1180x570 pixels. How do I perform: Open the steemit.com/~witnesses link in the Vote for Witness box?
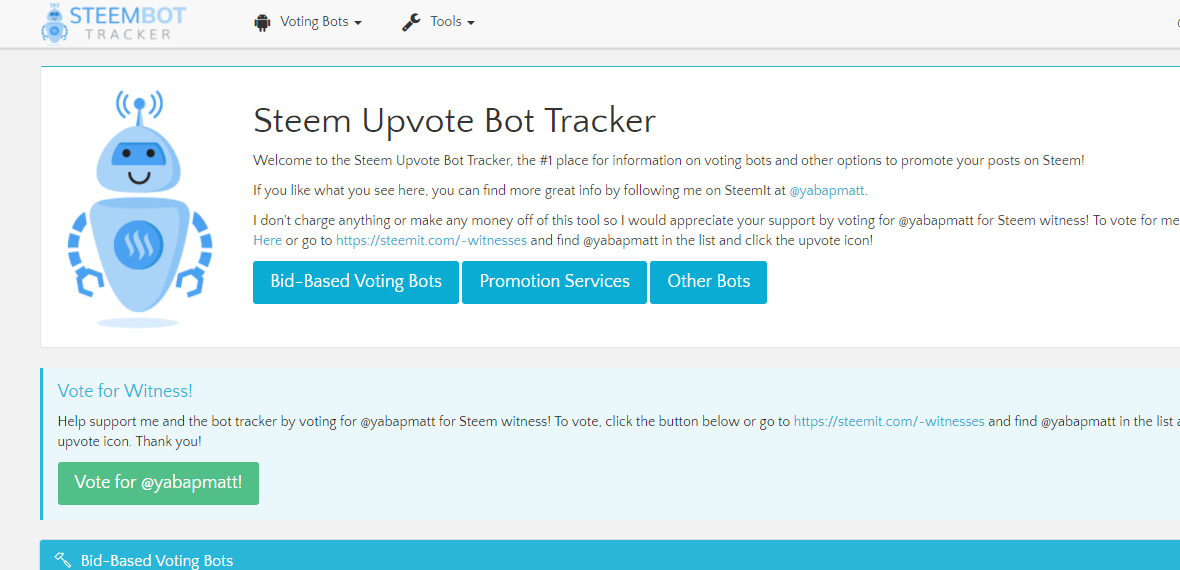click(x=889, y=422)
